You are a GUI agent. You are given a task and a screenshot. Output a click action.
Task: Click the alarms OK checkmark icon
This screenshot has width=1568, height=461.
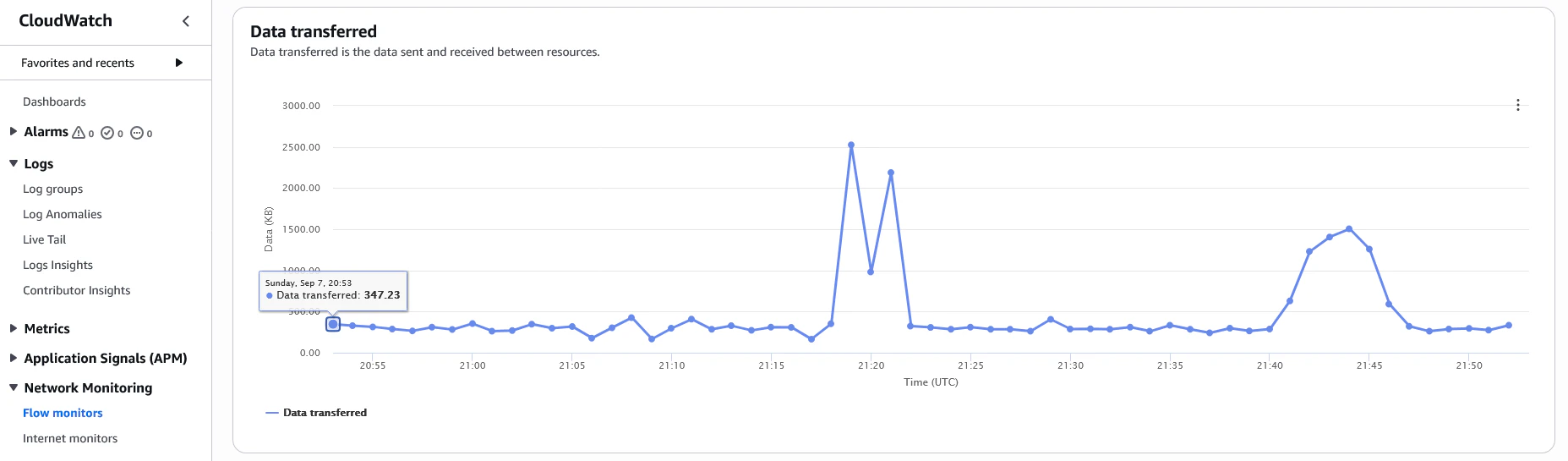pos(107,132)
